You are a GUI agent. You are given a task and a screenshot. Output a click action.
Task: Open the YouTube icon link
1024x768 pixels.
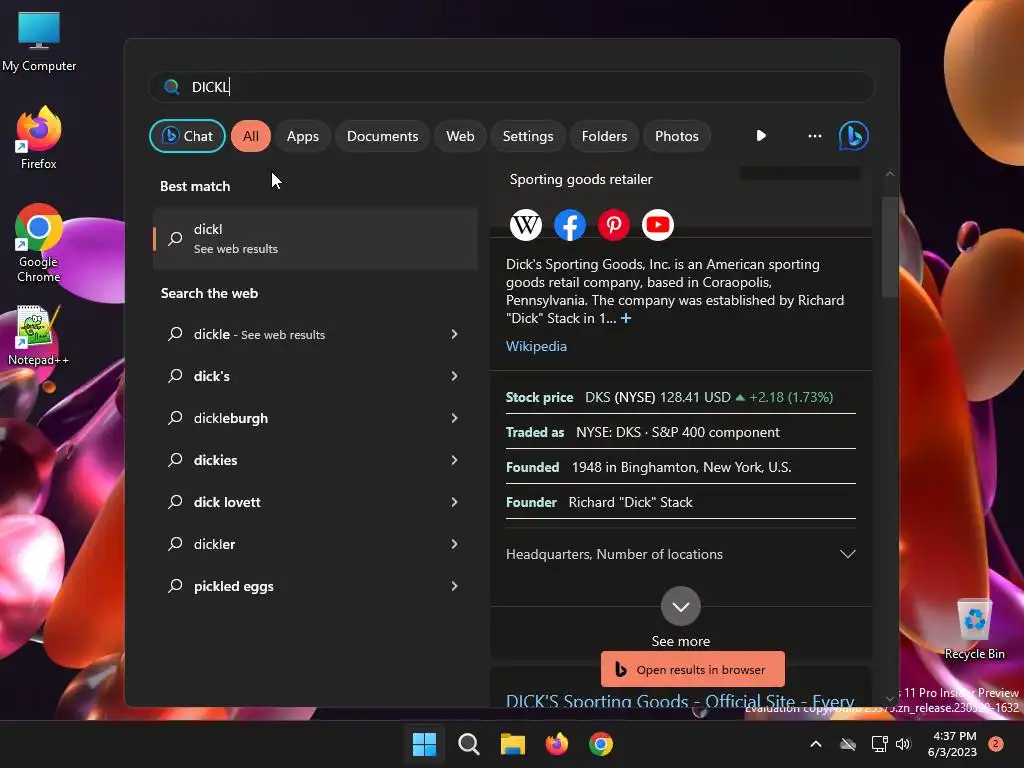658,225
